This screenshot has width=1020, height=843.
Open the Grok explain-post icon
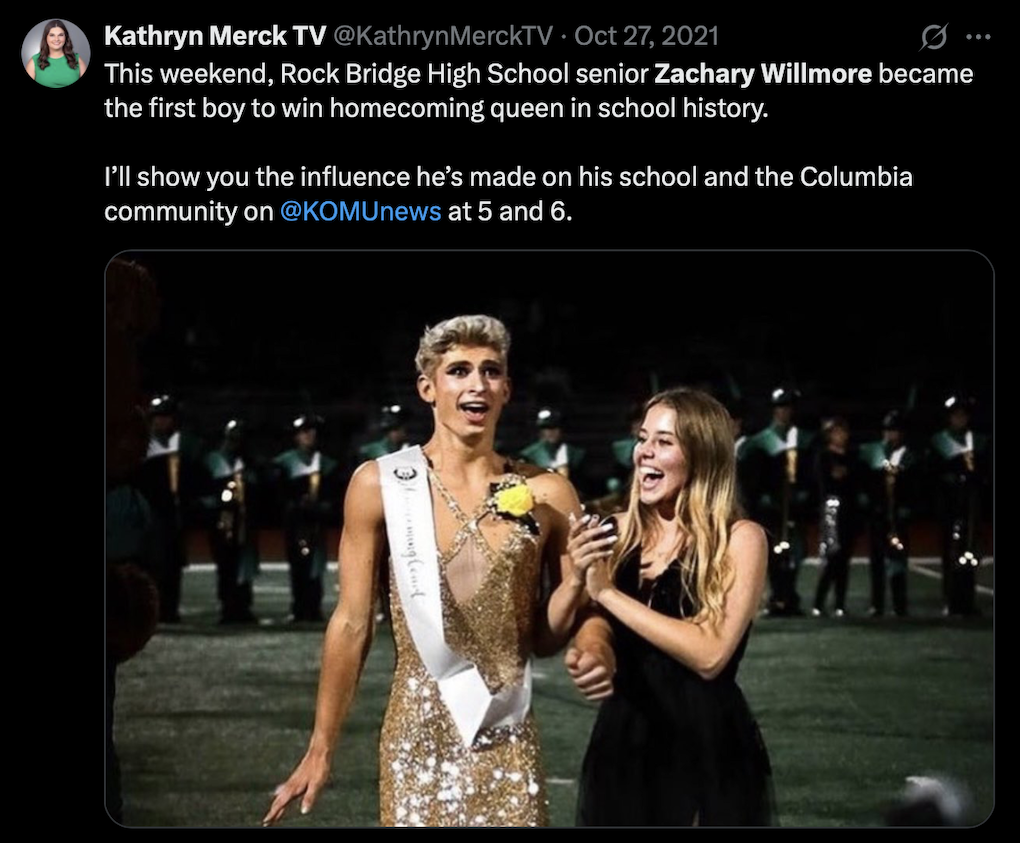coord(932,38)
